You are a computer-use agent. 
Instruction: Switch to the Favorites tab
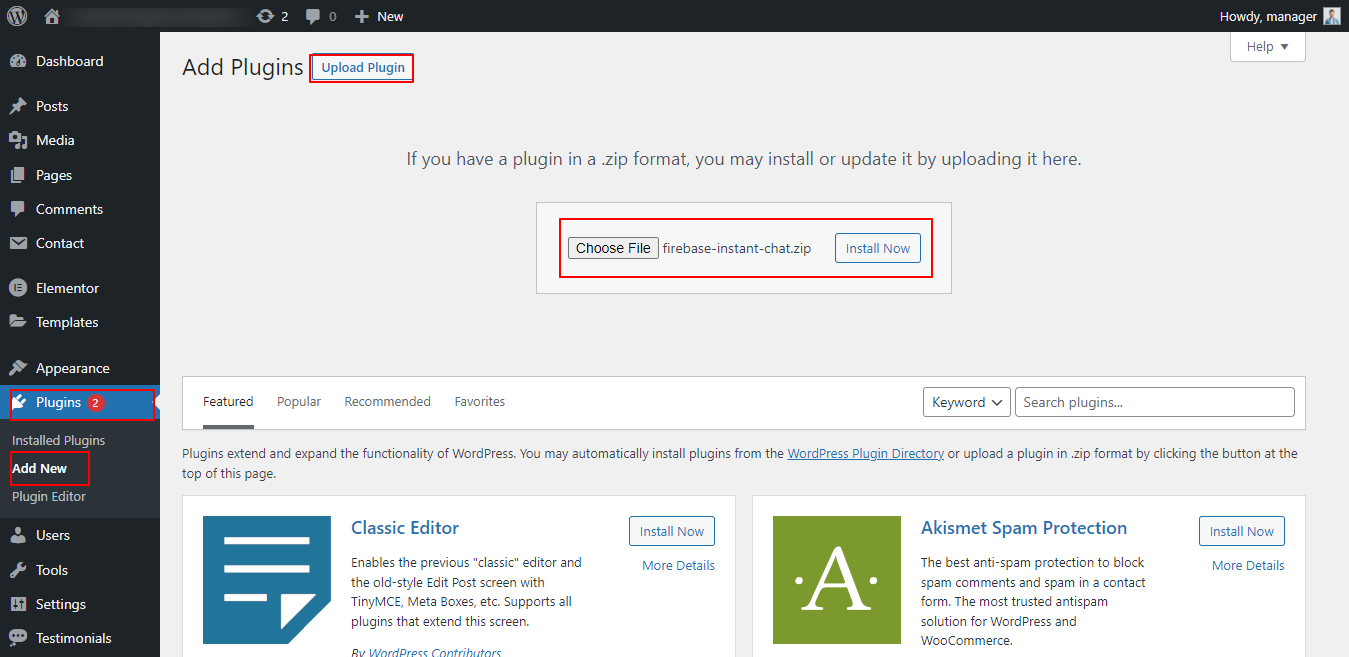pyautogui.click(x=480, y=402)
